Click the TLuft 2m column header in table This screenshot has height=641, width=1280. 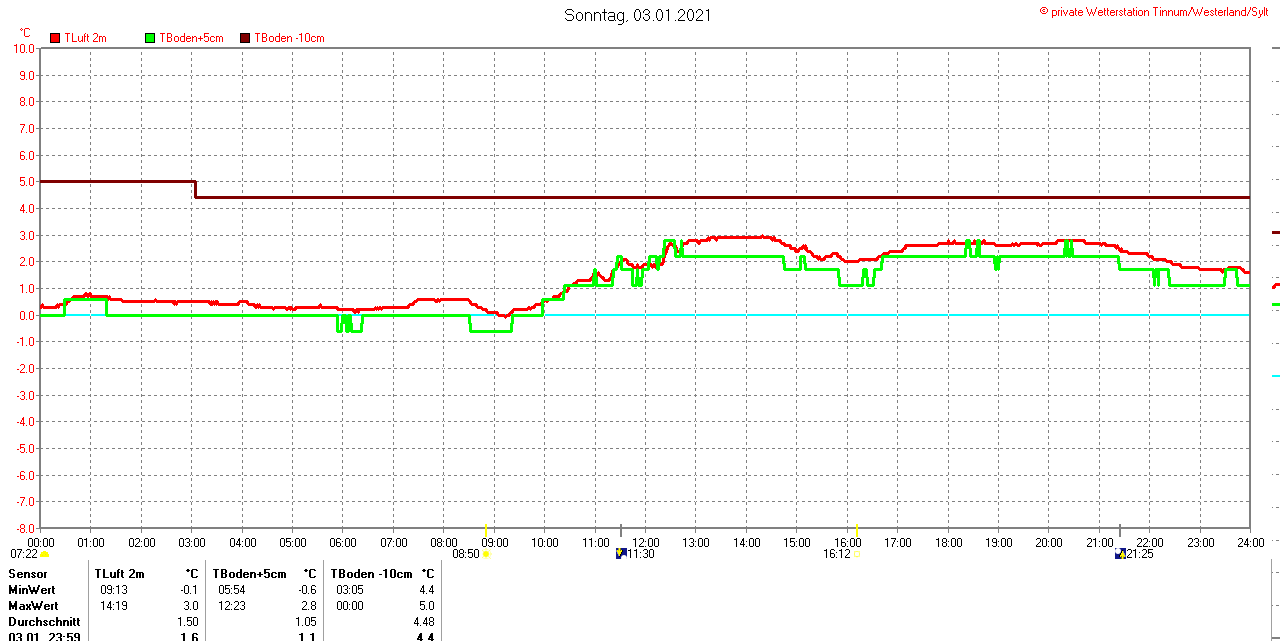119,574
